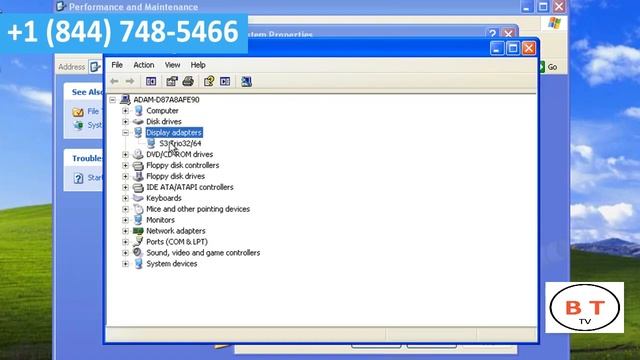Screen dimensions: 640x360
Task: Expand the Floppy disk controllers node
Action: point(125,165)
